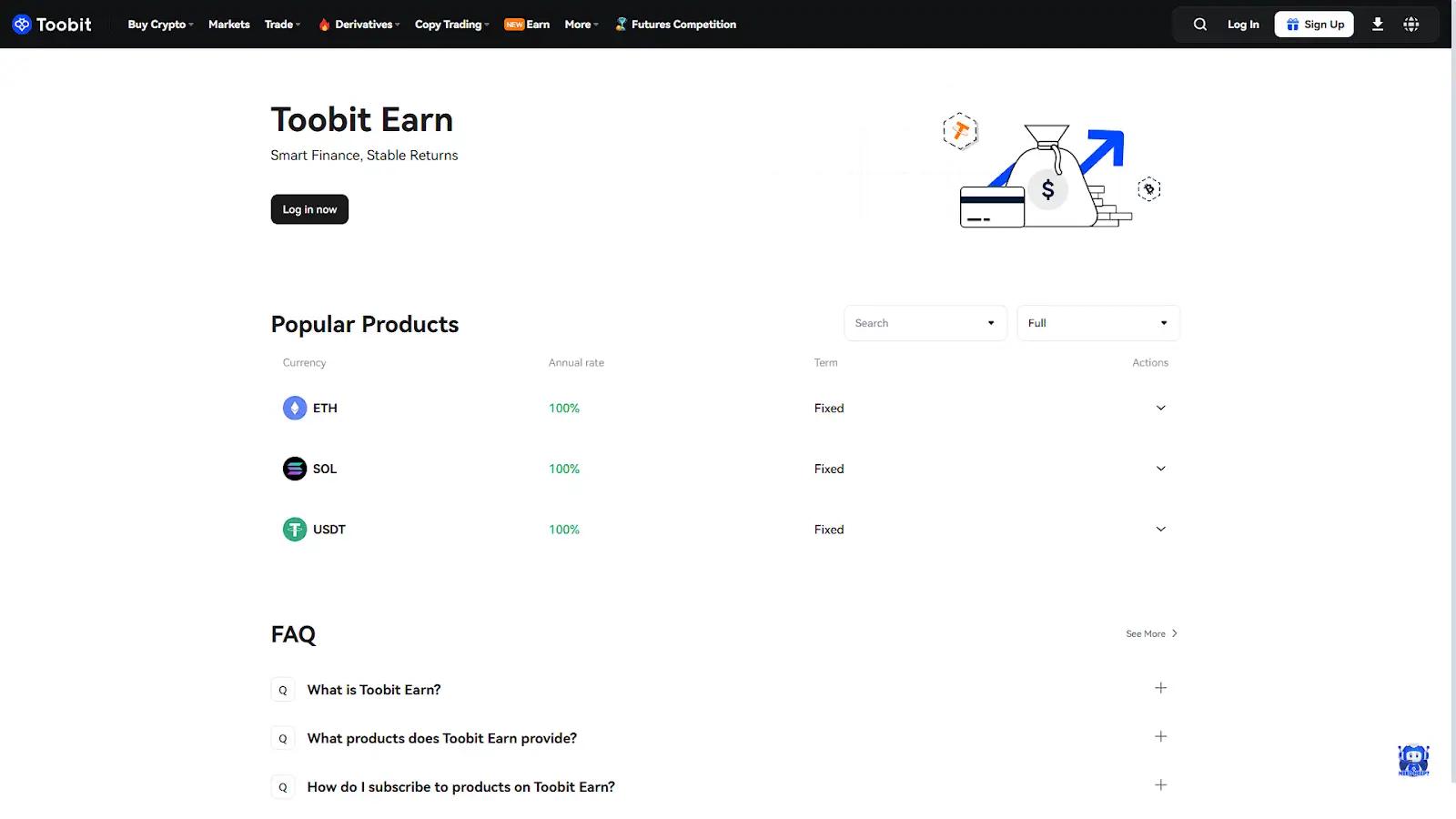Screen dimensions: 1456x819
Task: Open the language globe icon
Action: 1410,25
